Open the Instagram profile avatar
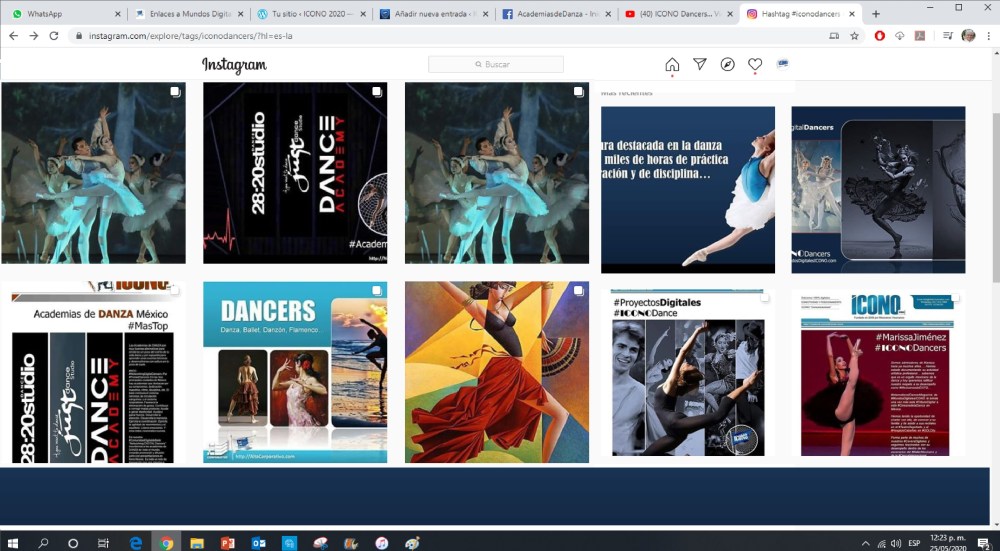The height and width of the screenshot is (551, 1000). (782, 64)
